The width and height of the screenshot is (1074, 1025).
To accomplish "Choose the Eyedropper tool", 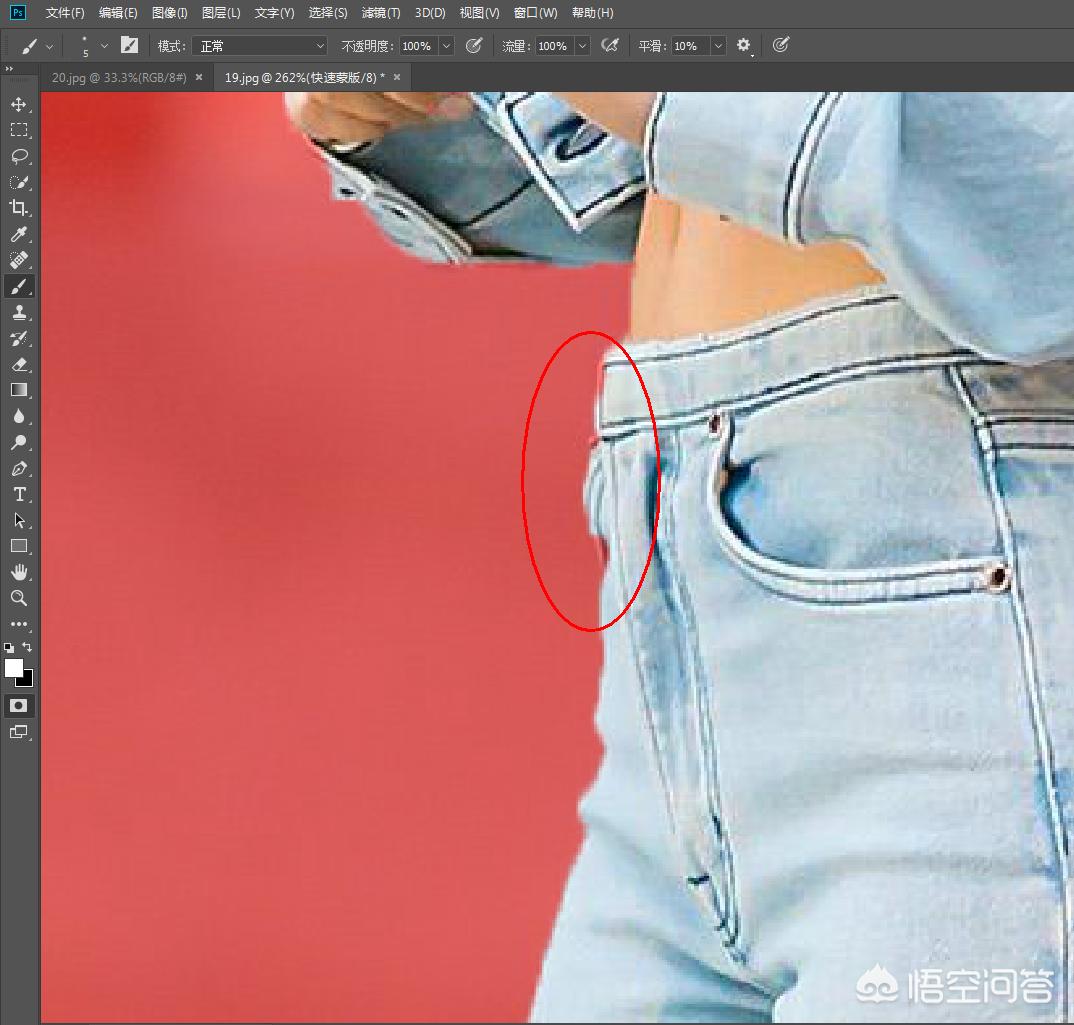I will [18, 234].
